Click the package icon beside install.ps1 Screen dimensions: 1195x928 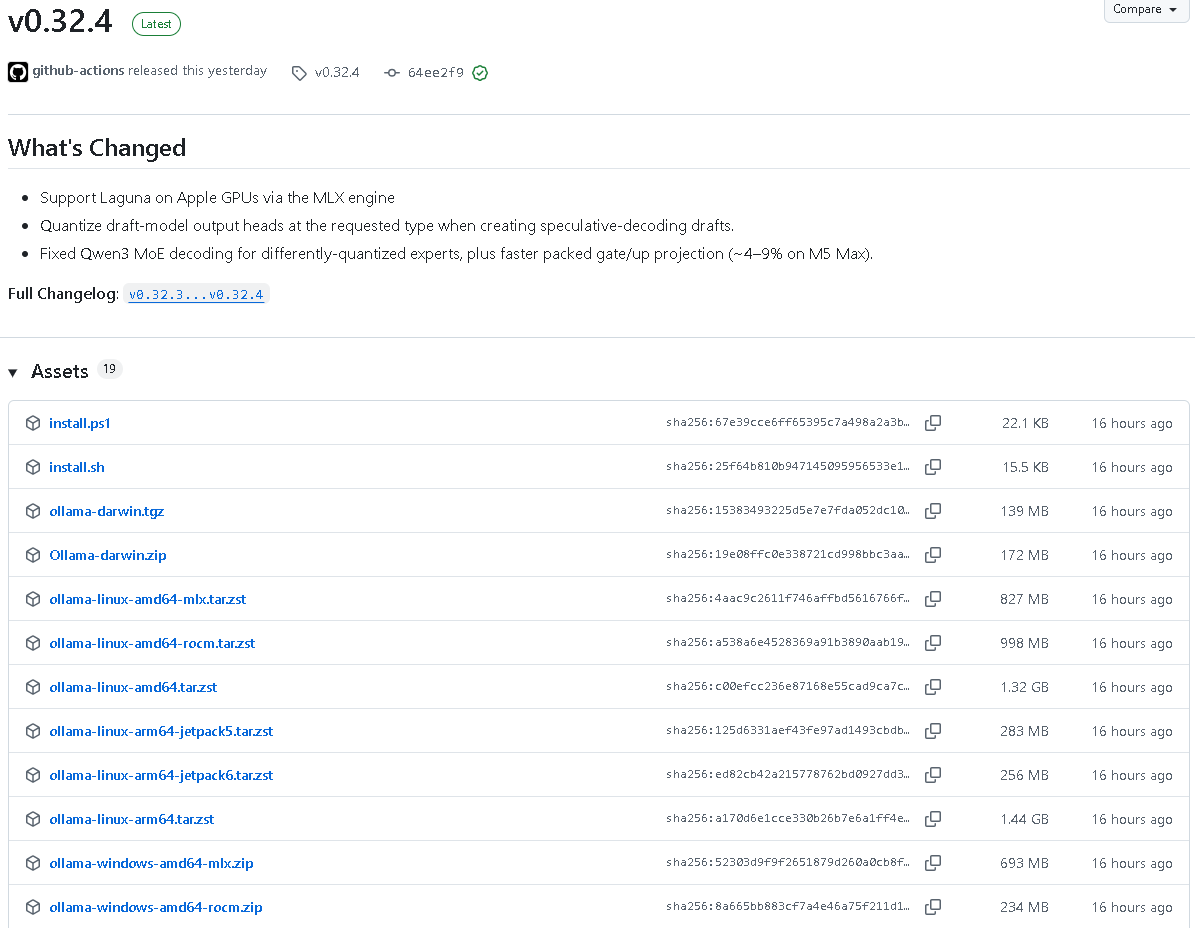(33, 423)
